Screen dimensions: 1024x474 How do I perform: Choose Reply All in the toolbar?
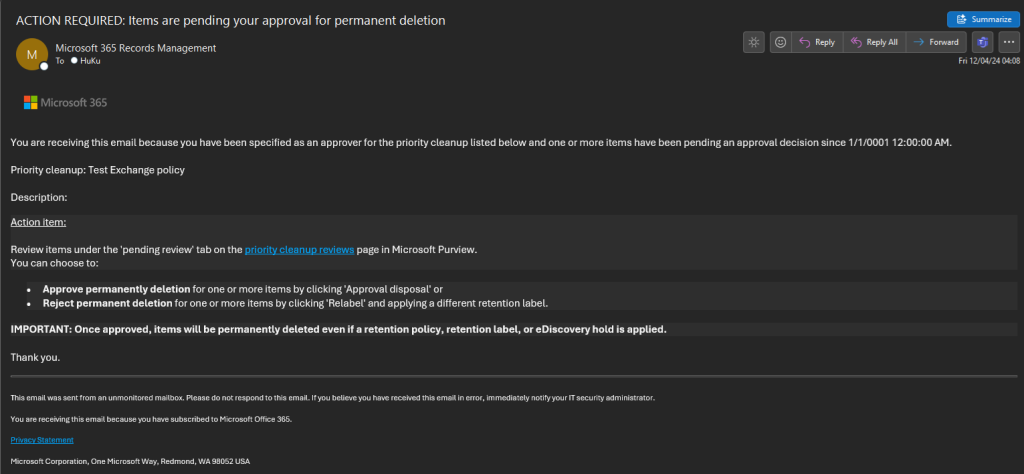(x=873, y=42)
